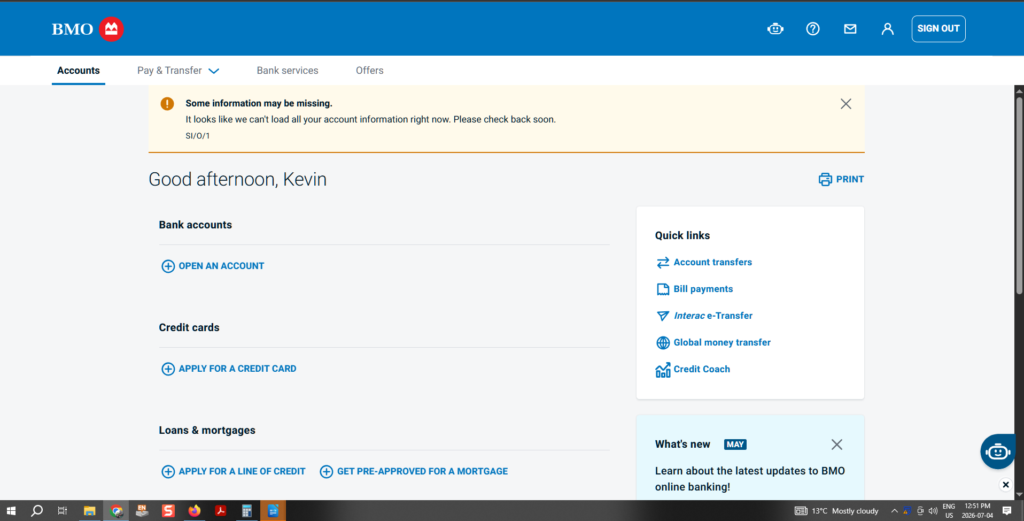The height and width of the screenshot is (521, 1024).
Task: Show hidden system tray icons
Action: pos(894,511)
